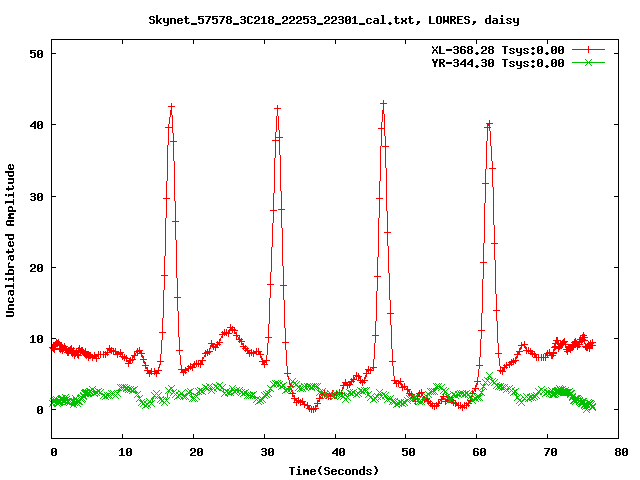This screenshot has width=640, height=480.
Task: Click the x-axis tick label 80
Action: pyautogui.click(x=621, y=452)
